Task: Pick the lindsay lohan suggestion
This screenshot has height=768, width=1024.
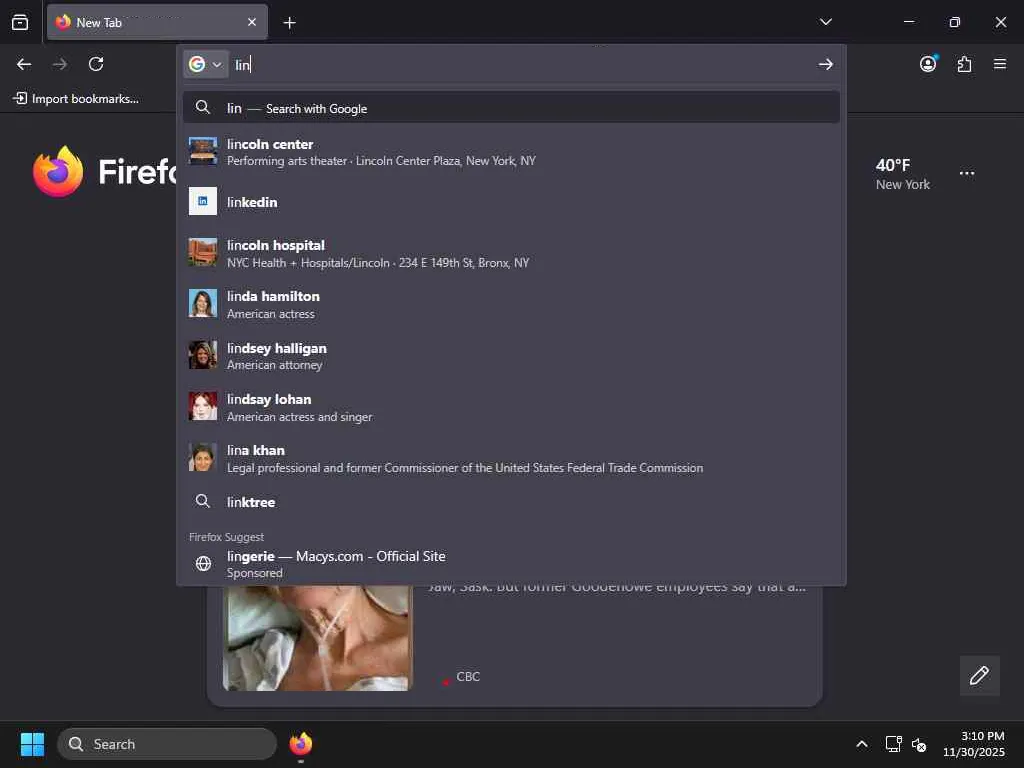Action: point(511,407)
